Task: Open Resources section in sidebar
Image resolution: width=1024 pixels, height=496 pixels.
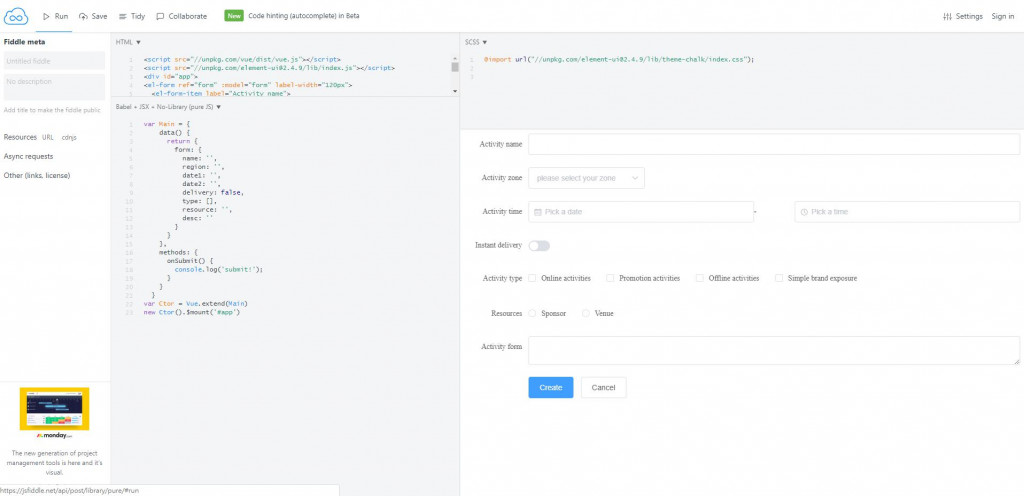Action: coord(20,137)
